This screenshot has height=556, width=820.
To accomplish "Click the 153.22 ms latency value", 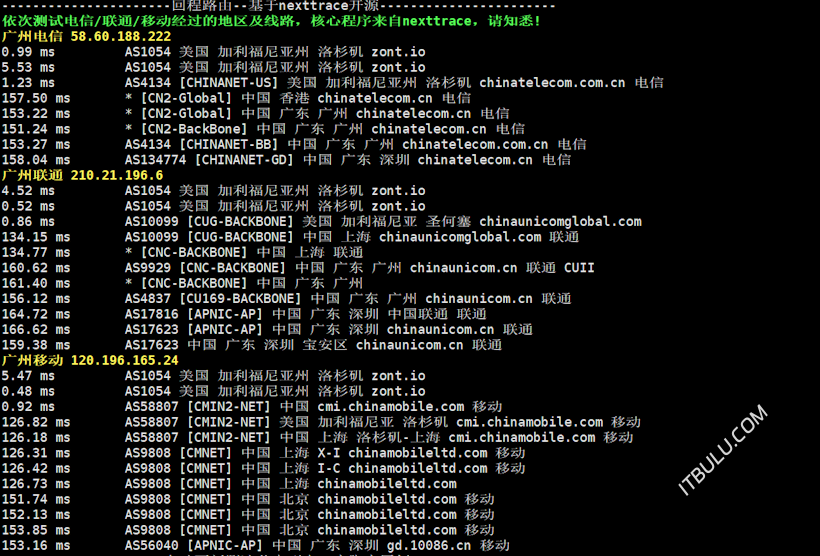I will coord(36,114).
